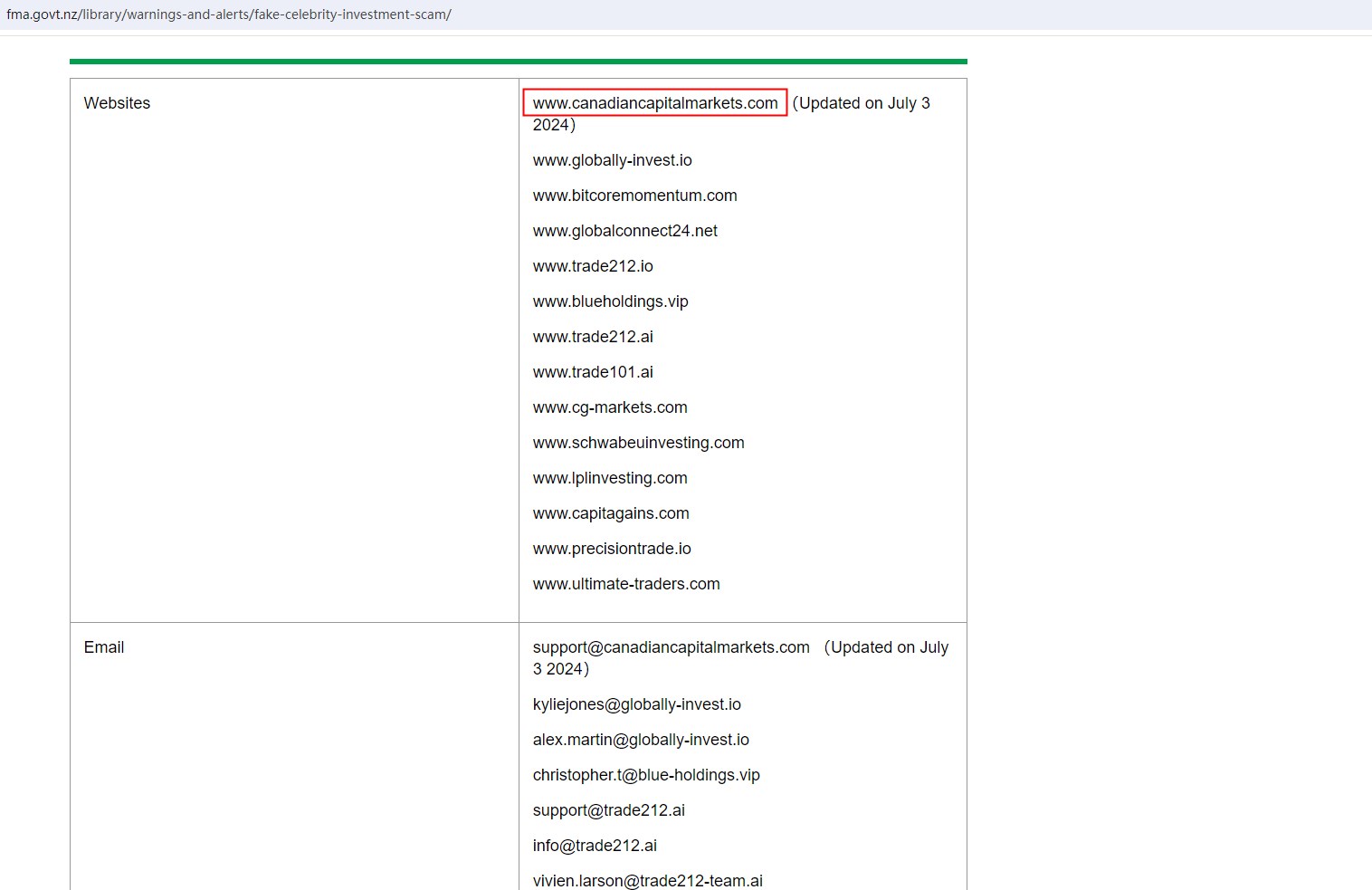Click vivien.larson@trade212-team.ai email

648,880
